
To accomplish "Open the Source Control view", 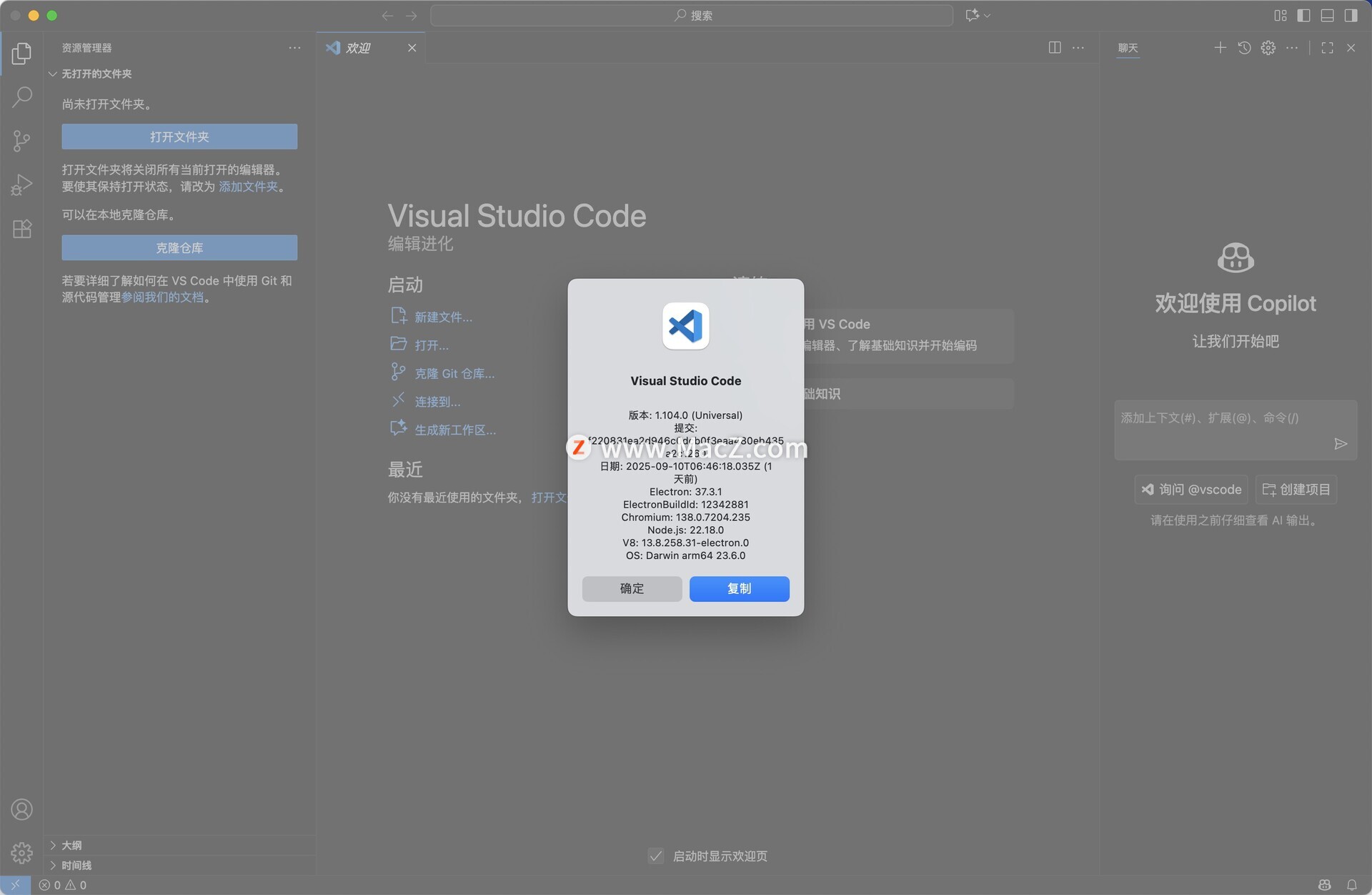I will [x=21, y=141].
